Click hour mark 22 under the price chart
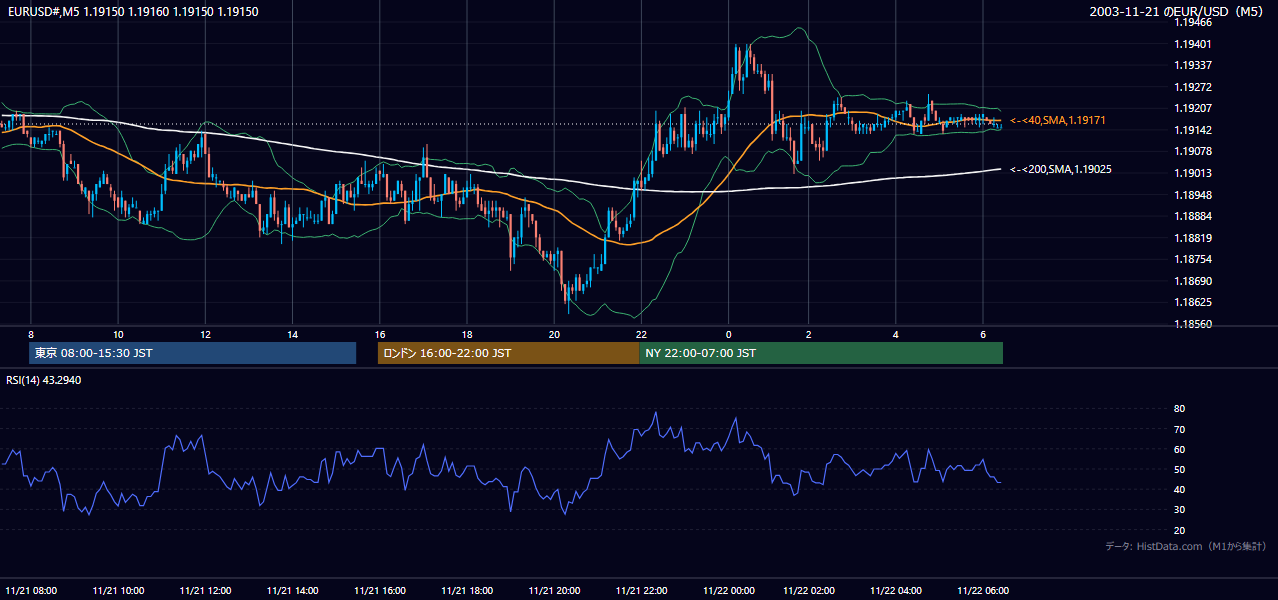 coord(641,334)
